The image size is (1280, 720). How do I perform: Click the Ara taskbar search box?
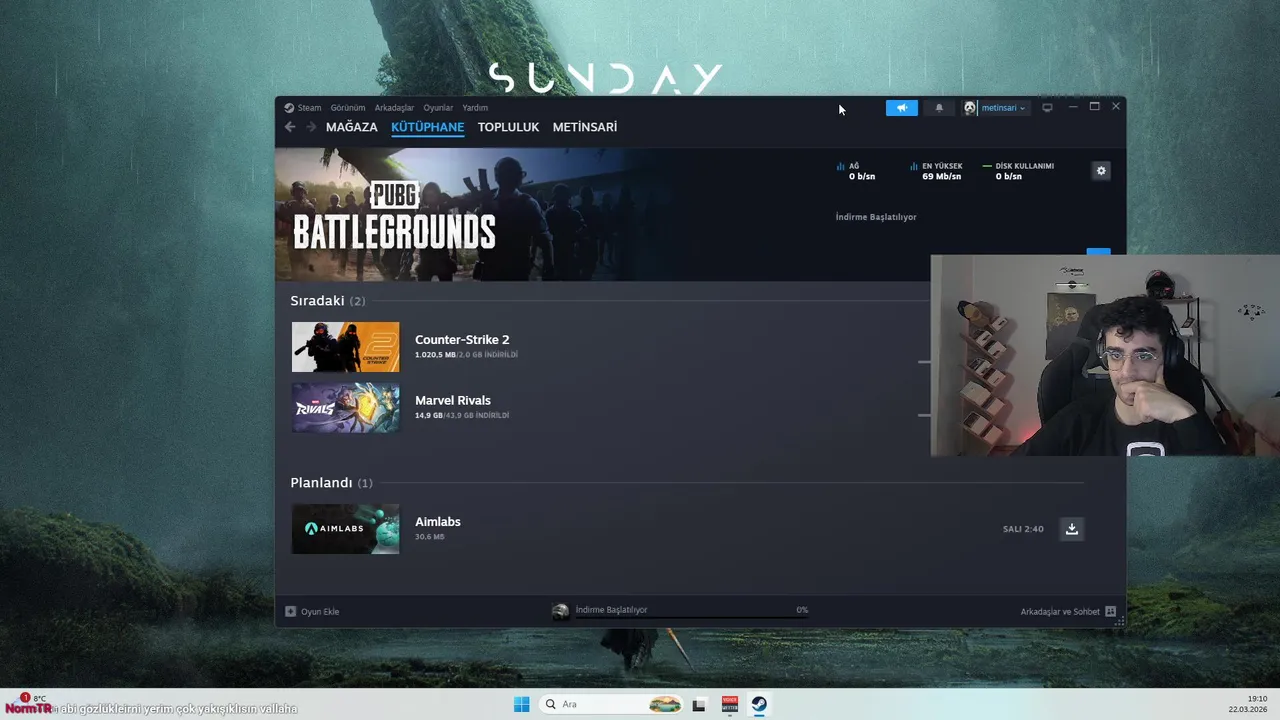pos(613,704)
